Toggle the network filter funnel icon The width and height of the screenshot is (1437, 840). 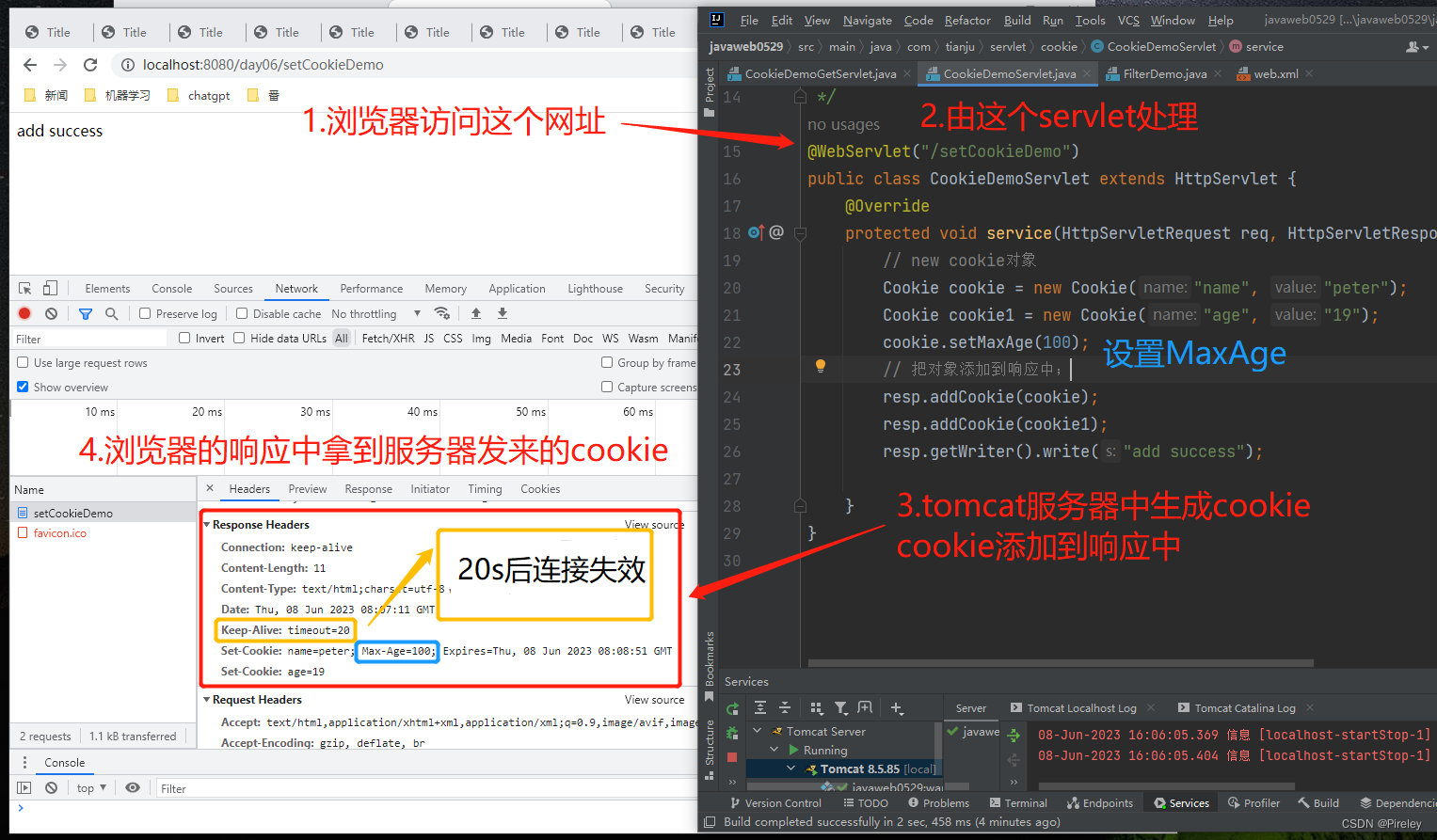tap(86, 313)
